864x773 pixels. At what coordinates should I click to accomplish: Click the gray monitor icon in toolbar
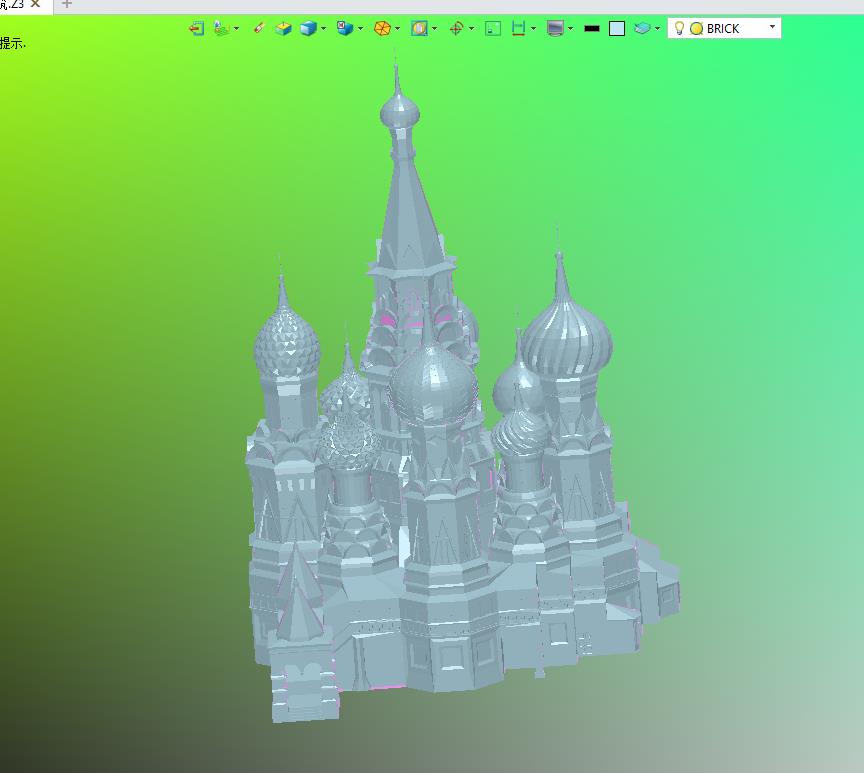pyautogui.click(x=555, y=28)
